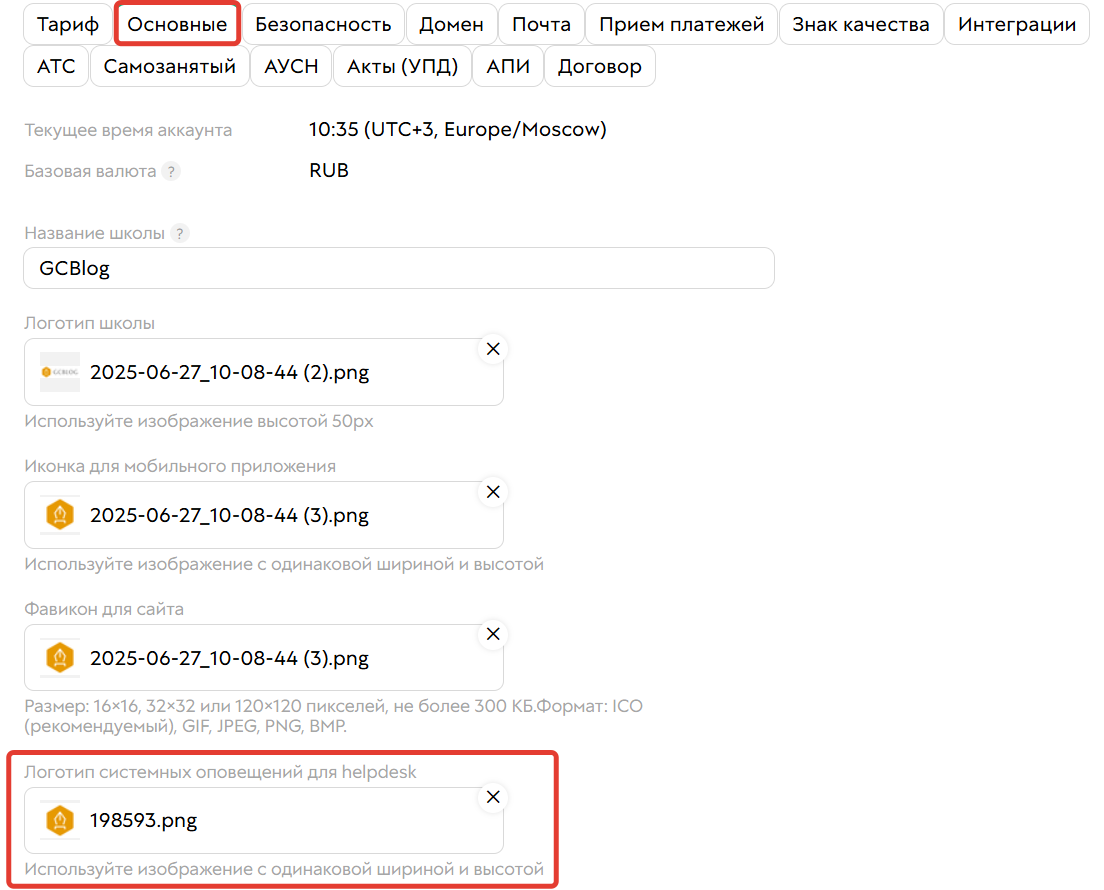The image size is (1104, 890).
Task: Focus the school name field containing GCBlog
Action: click(399, 268)
